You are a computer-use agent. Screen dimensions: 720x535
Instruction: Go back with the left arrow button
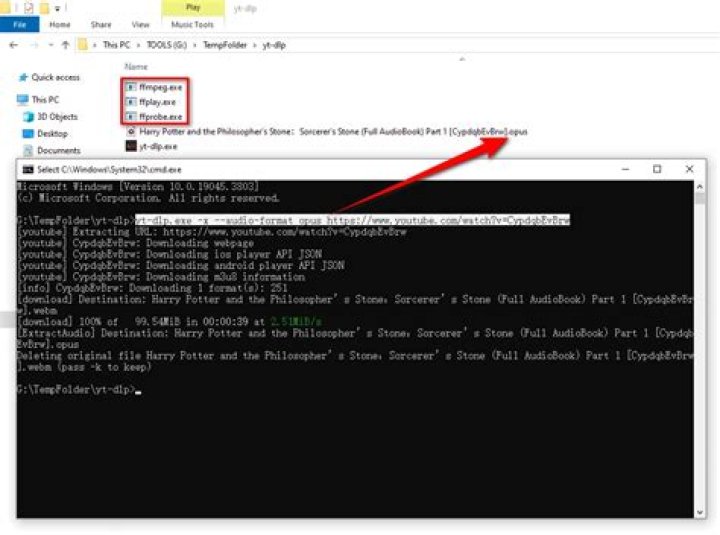(x=13, y=45)
